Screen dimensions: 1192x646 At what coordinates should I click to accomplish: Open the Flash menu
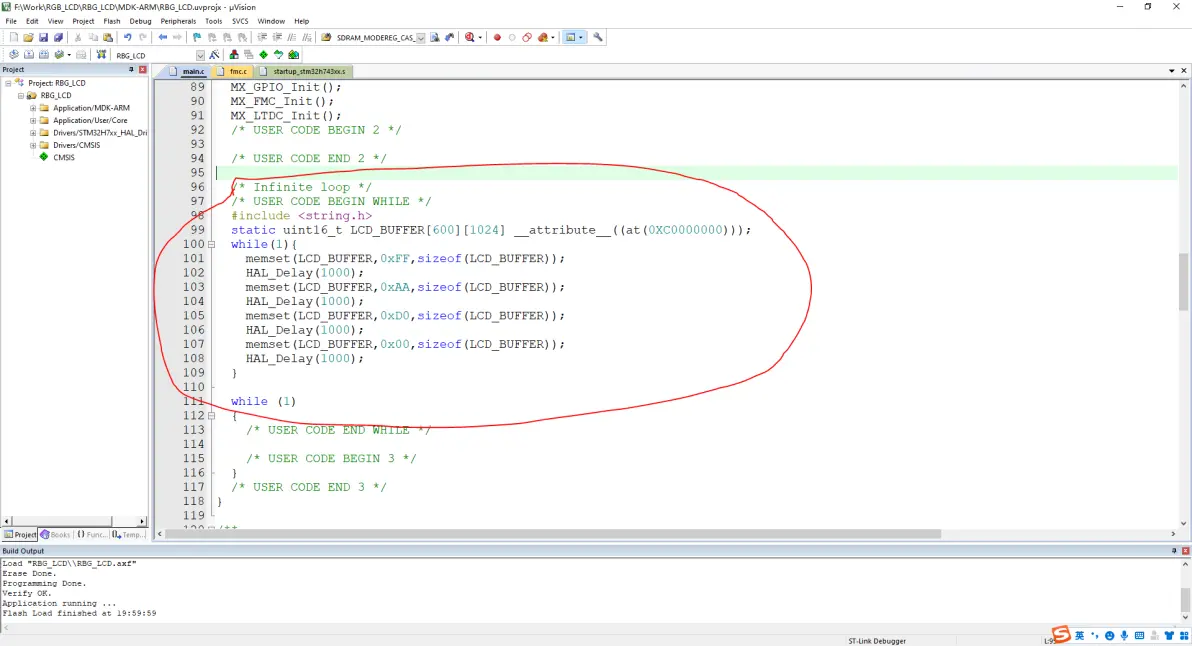click(111, 21)
